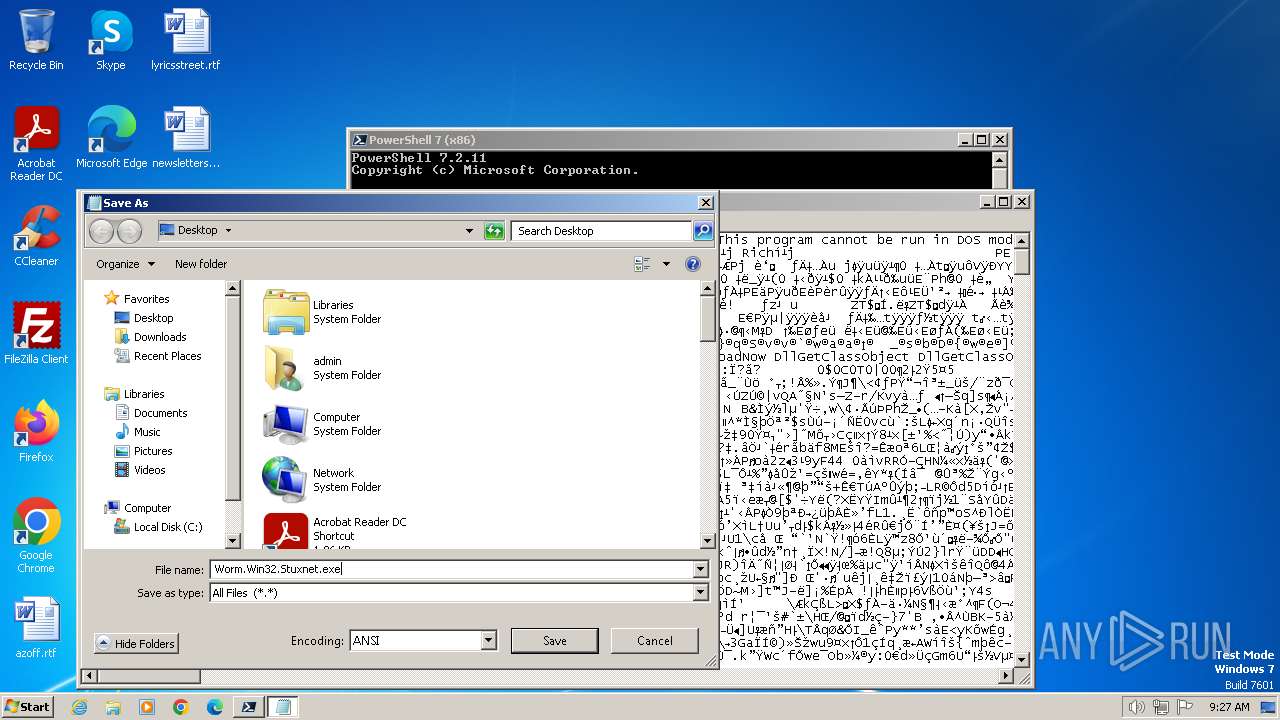Open the Encoding ANSI dropdown
This screenshot has height=720, width=1280.
tap(489, 641)
